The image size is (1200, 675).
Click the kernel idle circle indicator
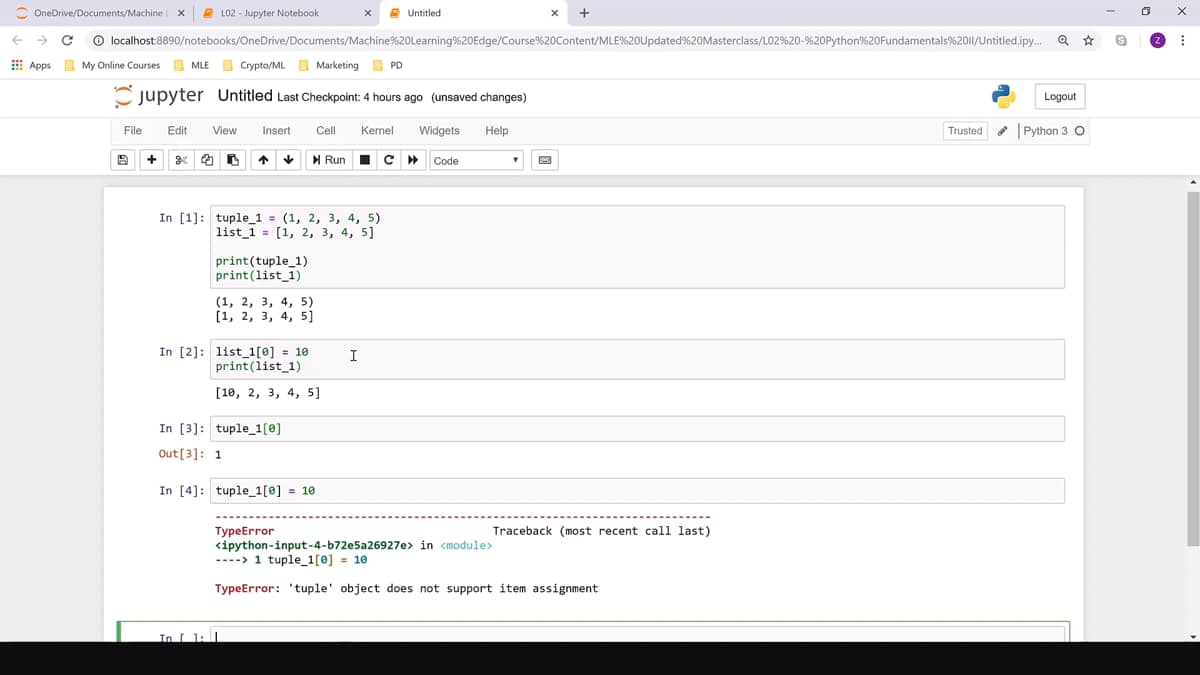click(x=1080, y=131)
